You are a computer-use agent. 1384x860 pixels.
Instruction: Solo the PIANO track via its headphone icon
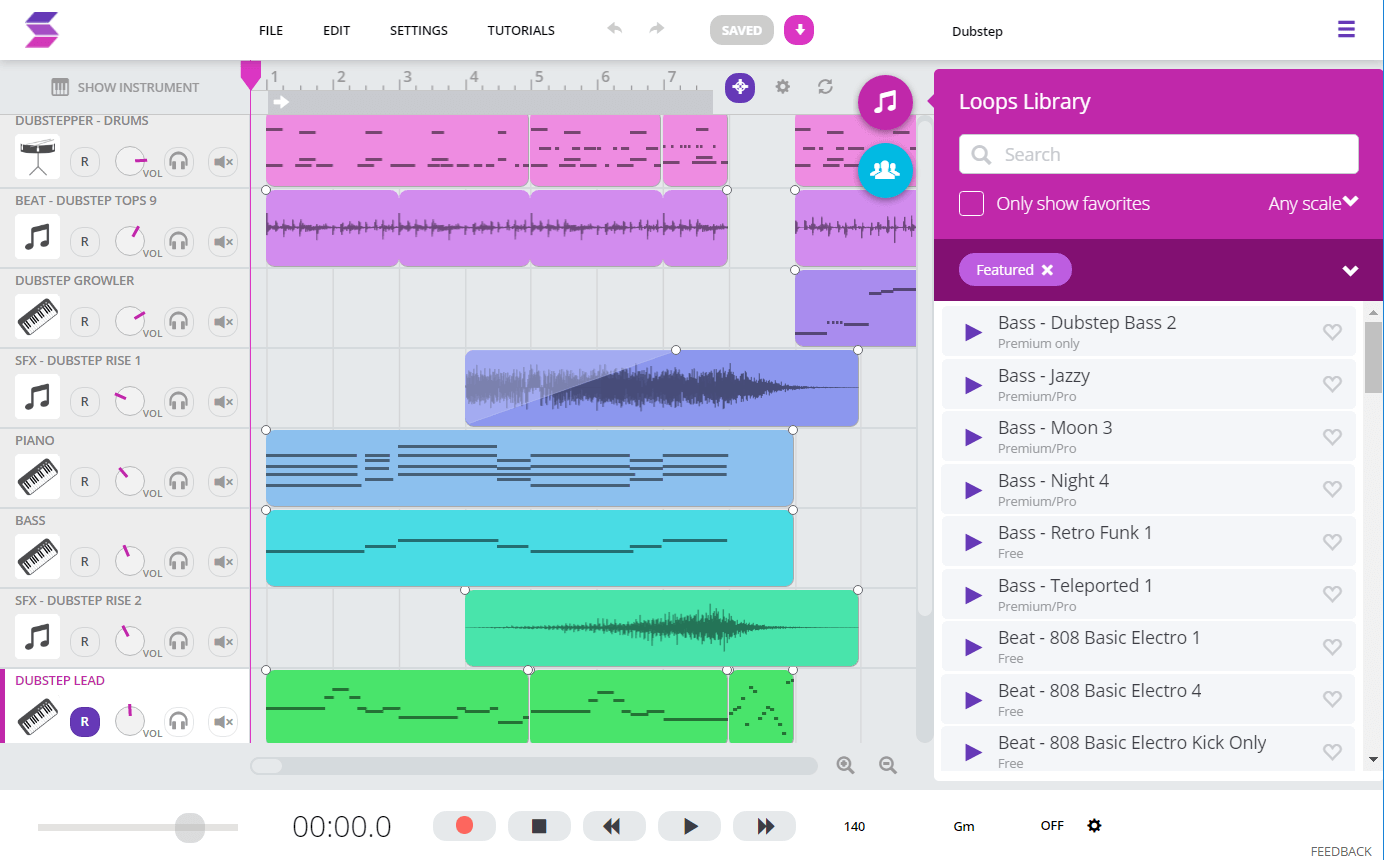click(178, 481)
